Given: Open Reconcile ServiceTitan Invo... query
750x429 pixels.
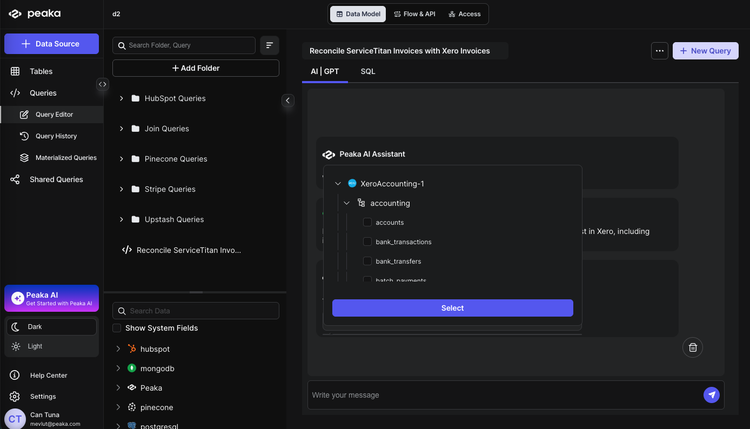Looking at the screenshot, I should click(x=188, y=250).
